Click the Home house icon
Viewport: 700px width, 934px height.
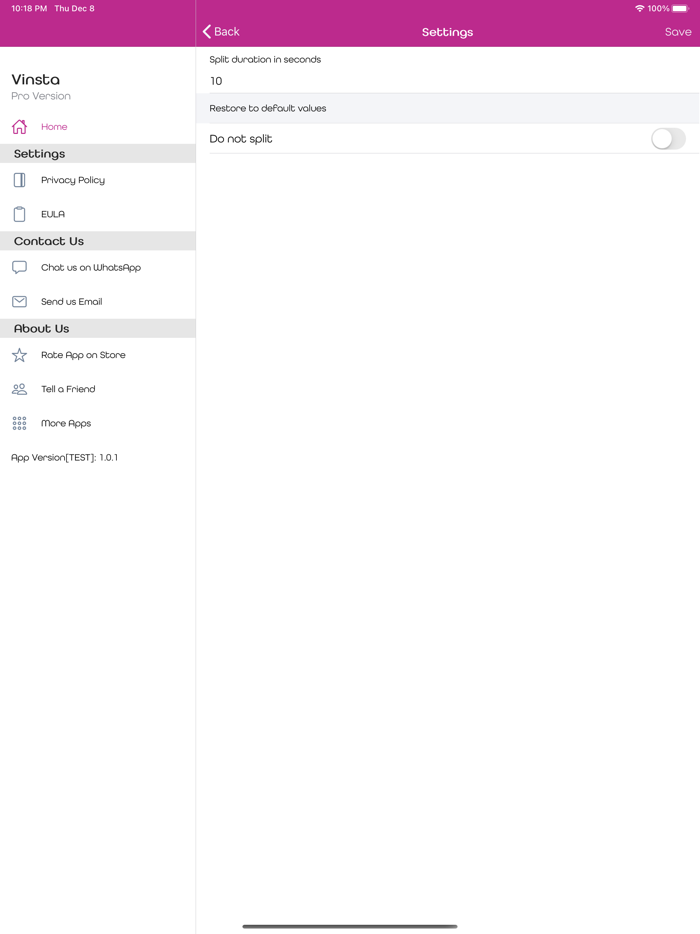(20, 126)
